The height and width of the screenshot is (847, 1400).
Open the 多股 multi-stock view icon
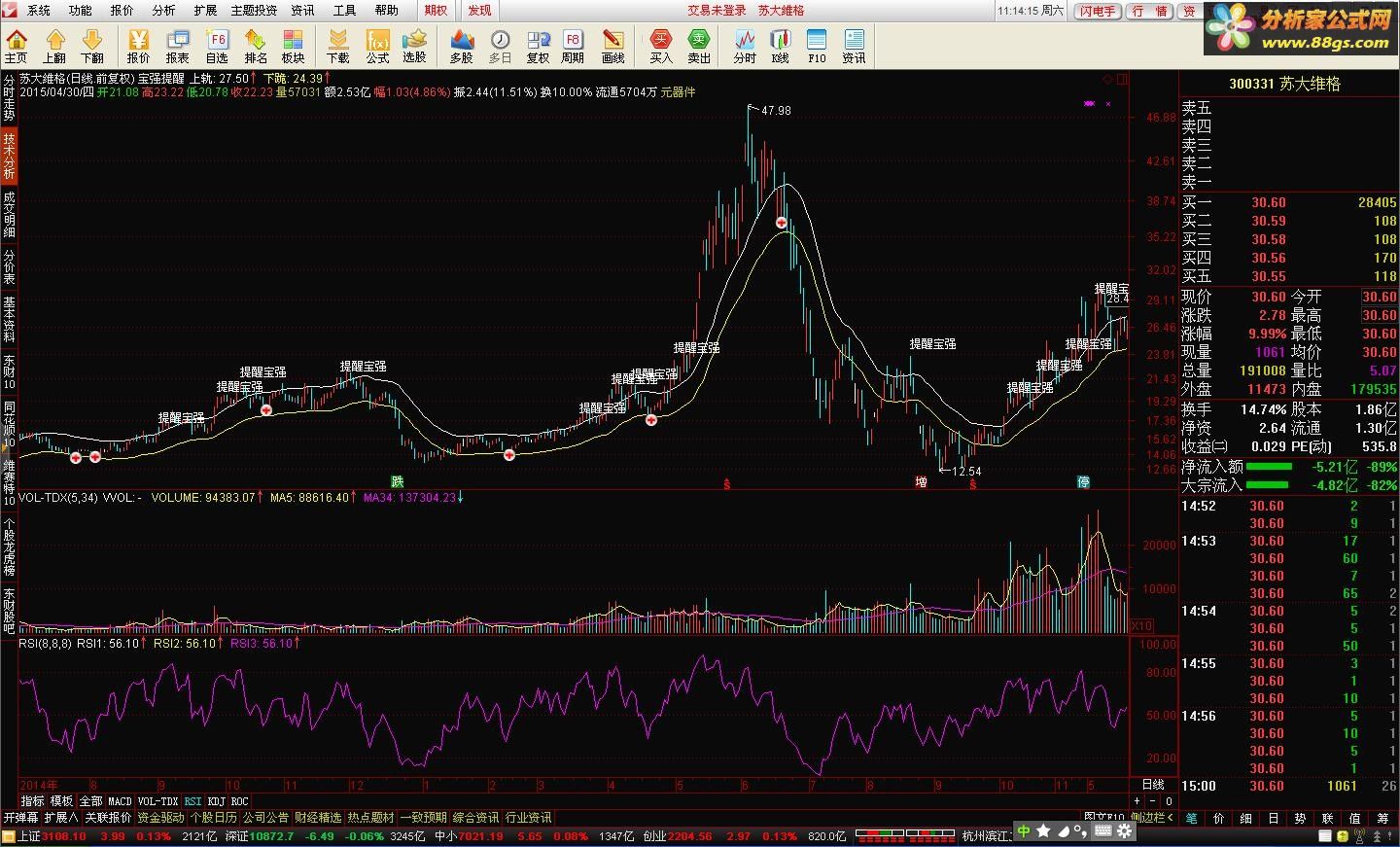coord(462,46)
